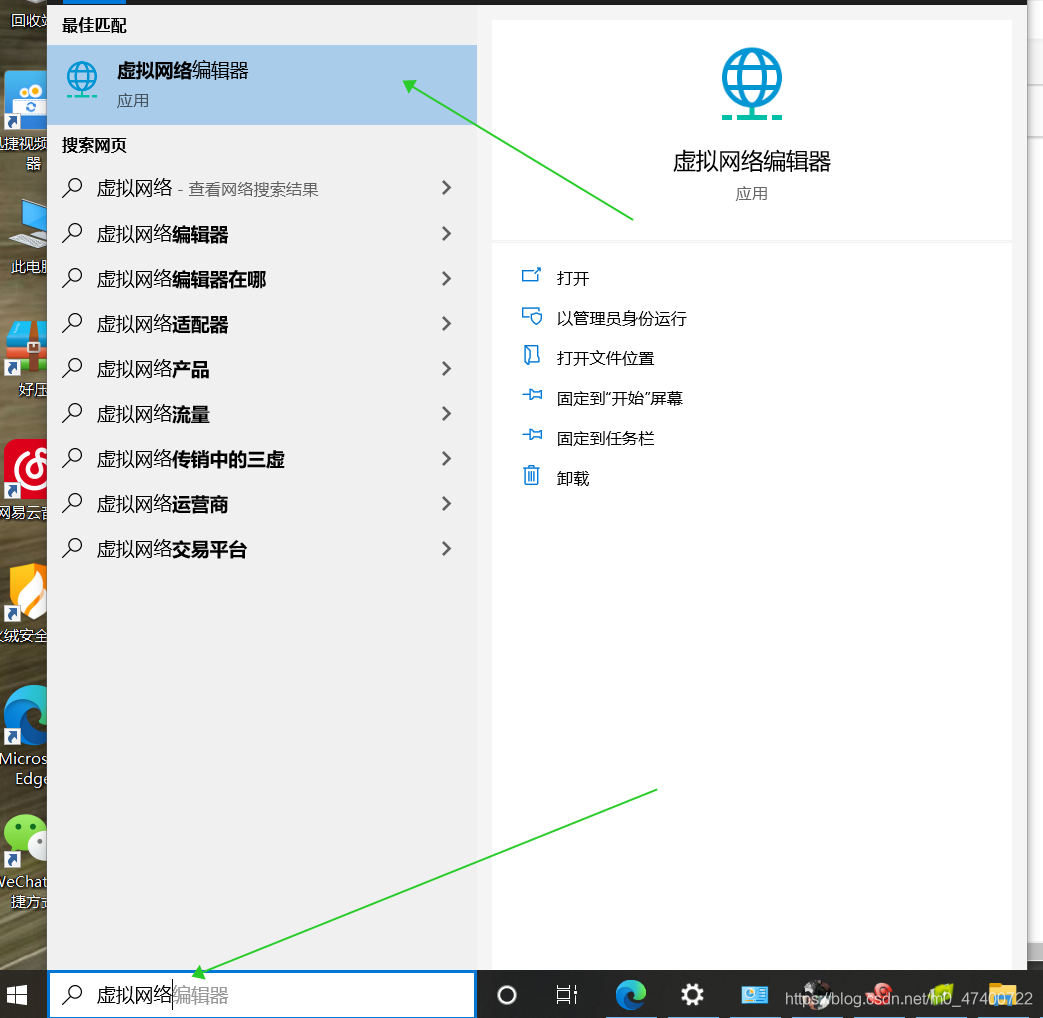
Task: Open the Windows Start button
Action: [17, 995]
